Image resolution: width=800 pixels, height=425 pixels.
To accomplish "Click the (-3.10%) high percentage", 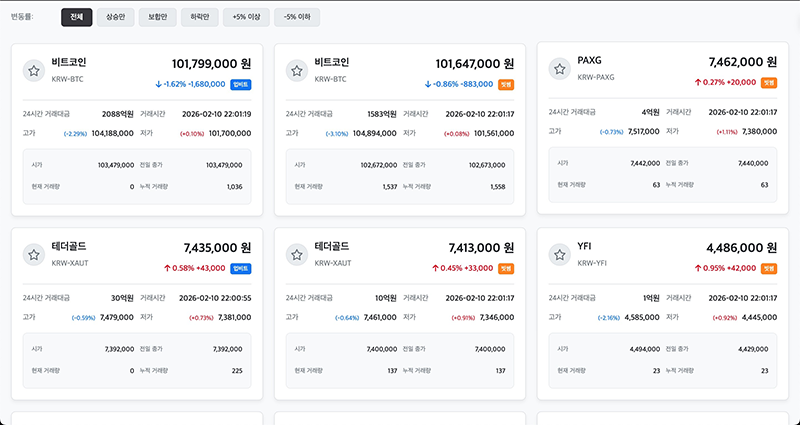I will coord(337,134).
